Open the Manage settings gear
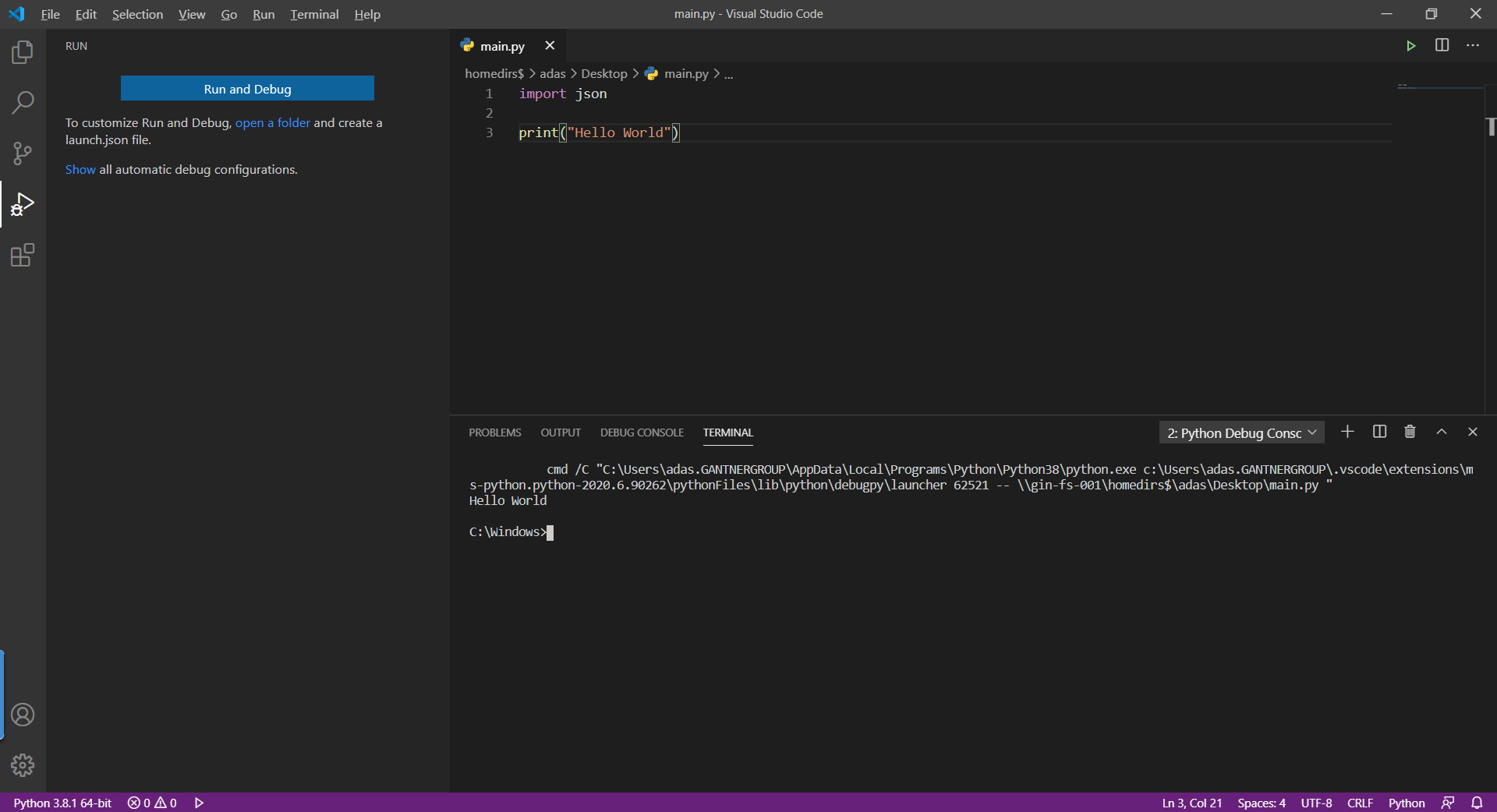 coord(23,765)
